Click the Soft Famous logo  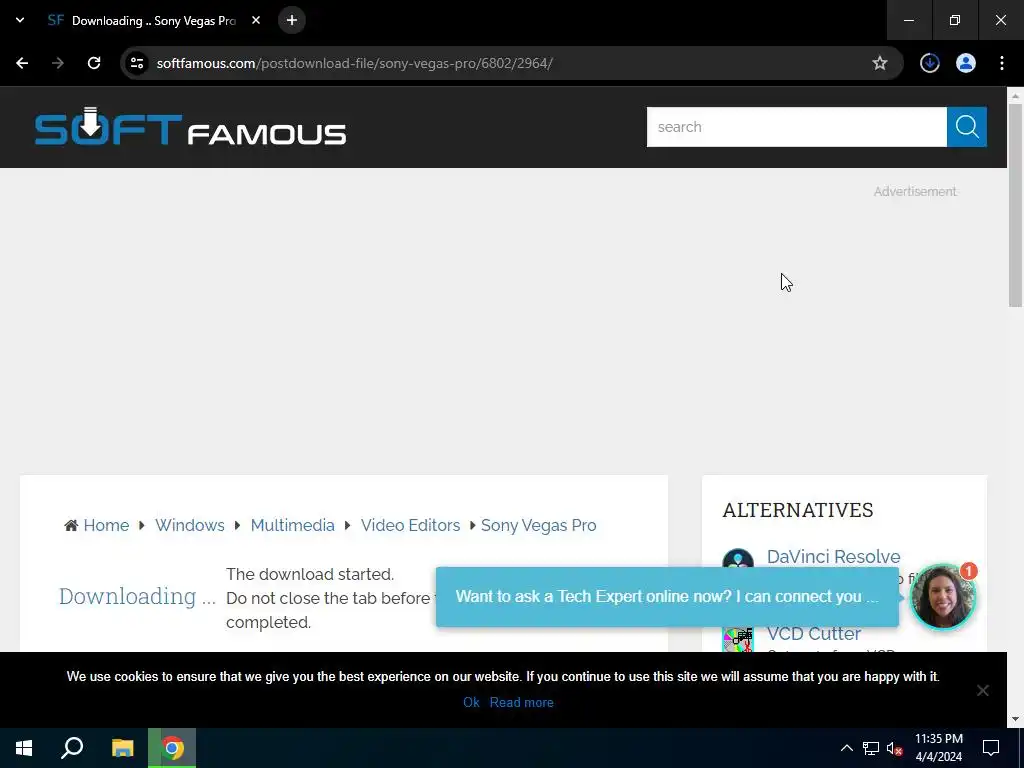coord(190,127)
